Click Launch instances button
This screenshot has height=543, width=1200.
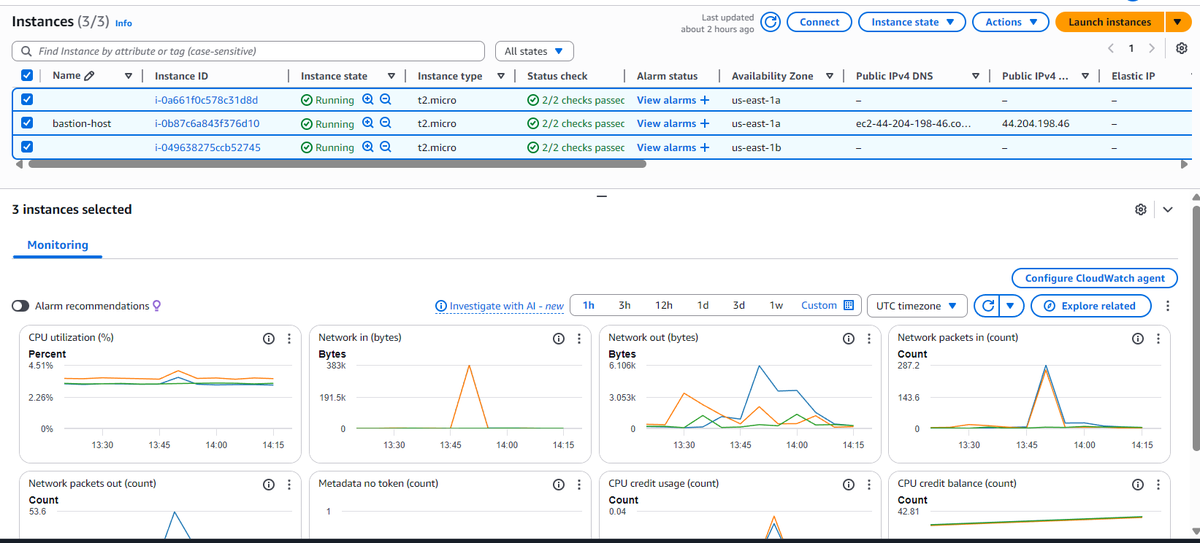pyautogui.click(x=1110, y=22)
